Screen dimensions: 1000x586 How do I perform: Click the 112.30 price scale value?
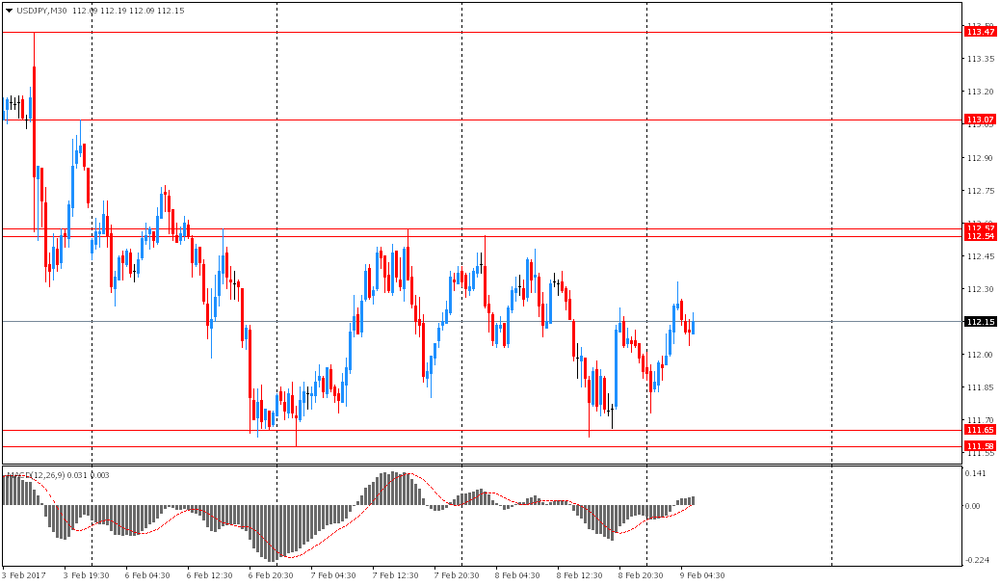980,289
